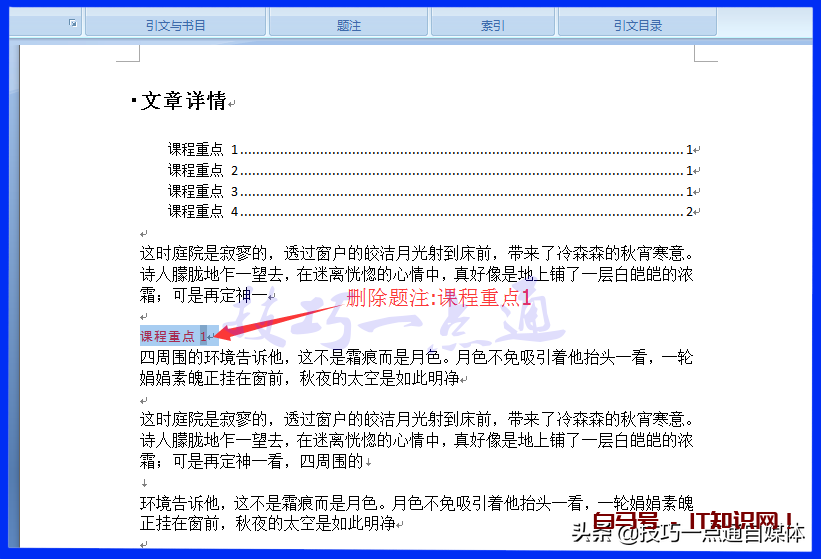Click page number 2 of 课程重点 4 entry
Image resolution: width=821 pixels, height=559 pixels.
[689, 211]
